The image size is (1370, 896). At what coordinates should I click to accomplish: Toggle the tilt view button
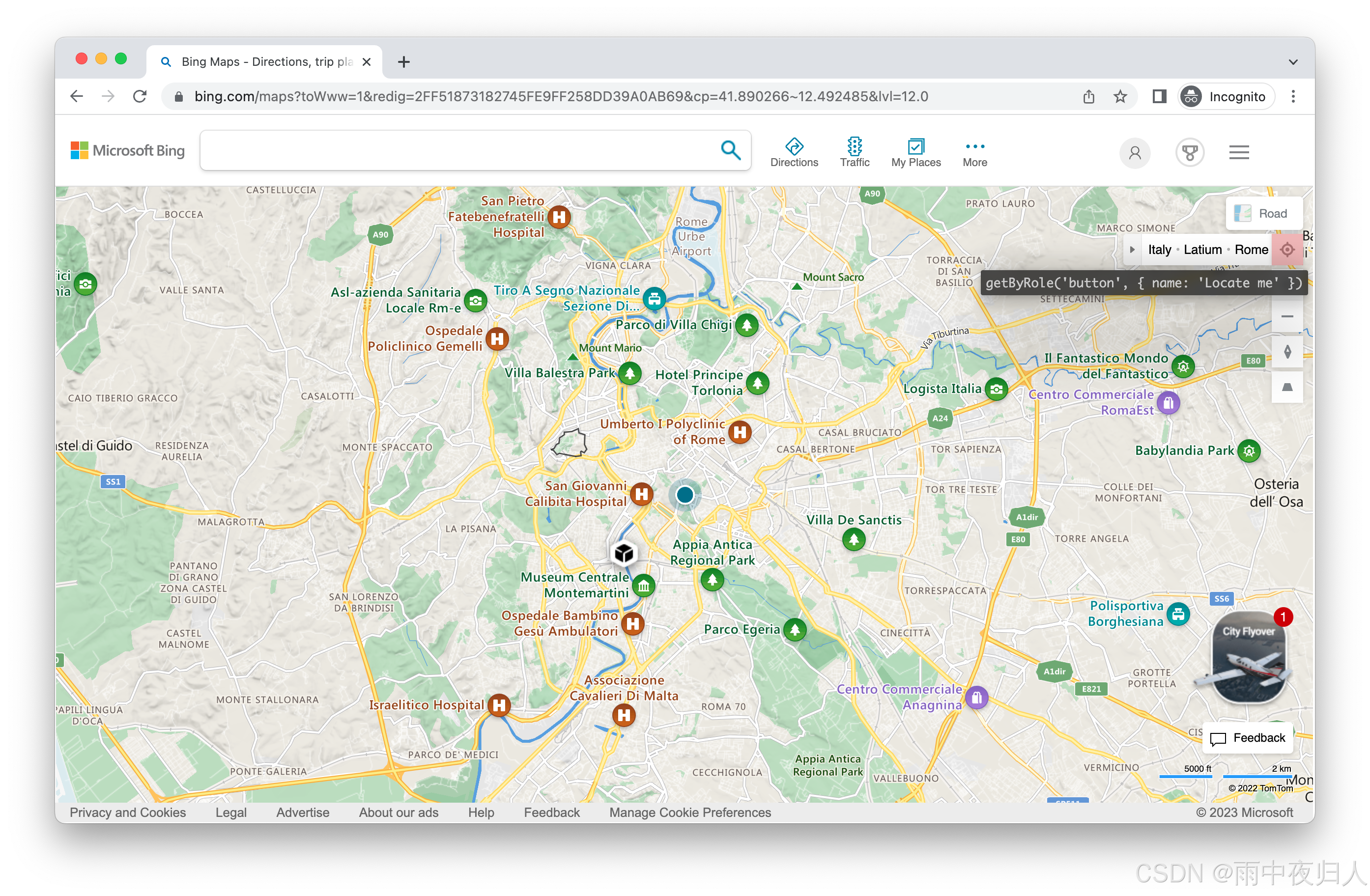(x=1287, y=387)
